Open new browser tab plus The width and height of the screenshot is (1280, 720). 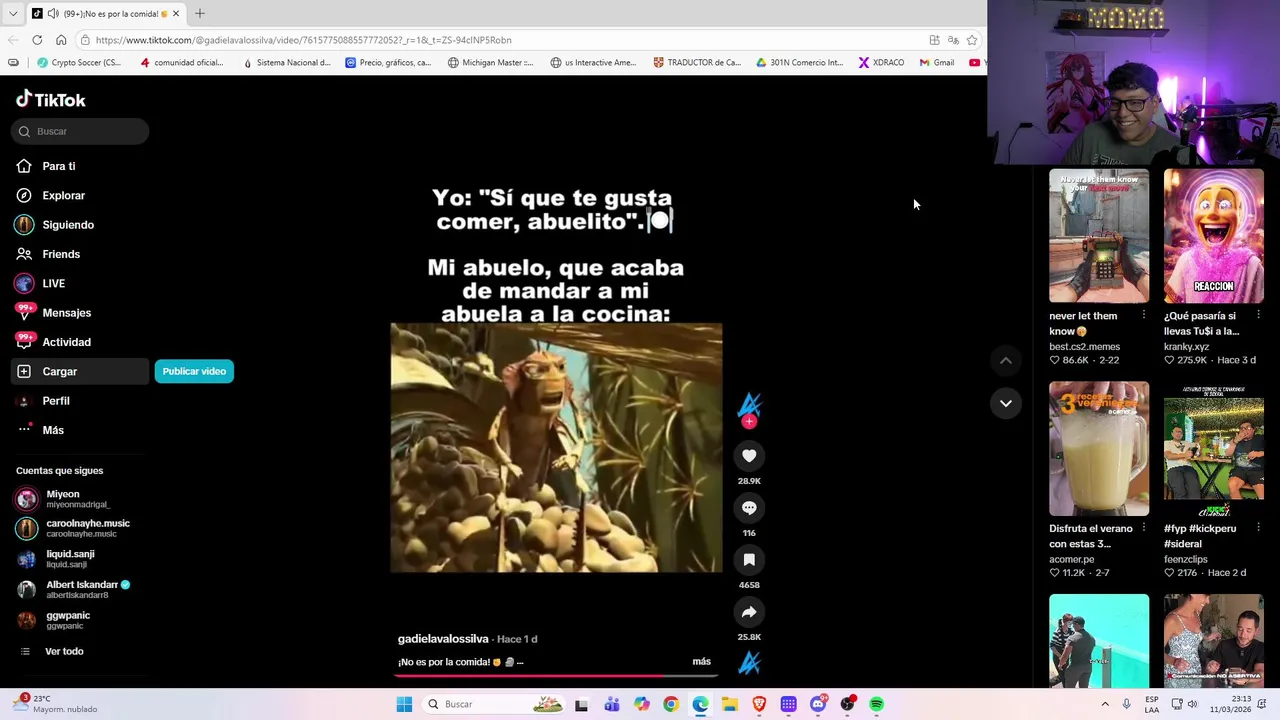point(200,13)
